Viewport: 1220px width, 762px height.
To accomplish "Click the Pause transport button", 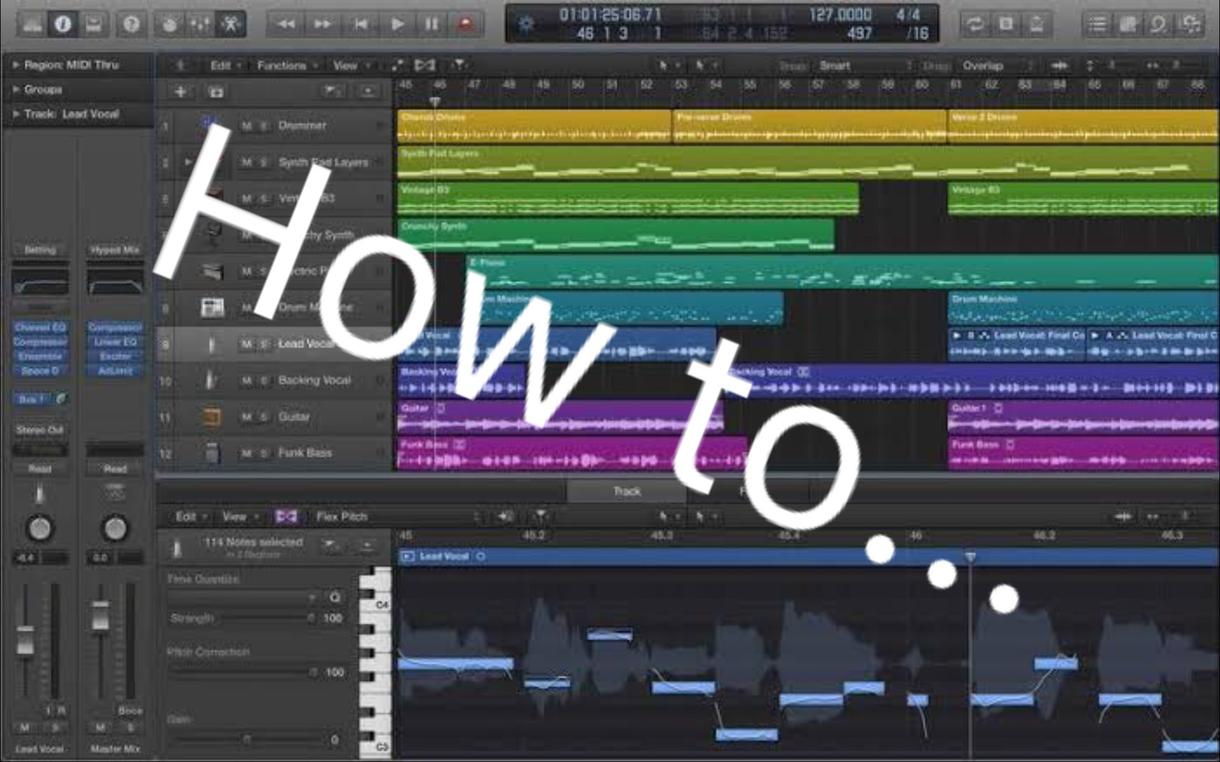I will [432, 24].
